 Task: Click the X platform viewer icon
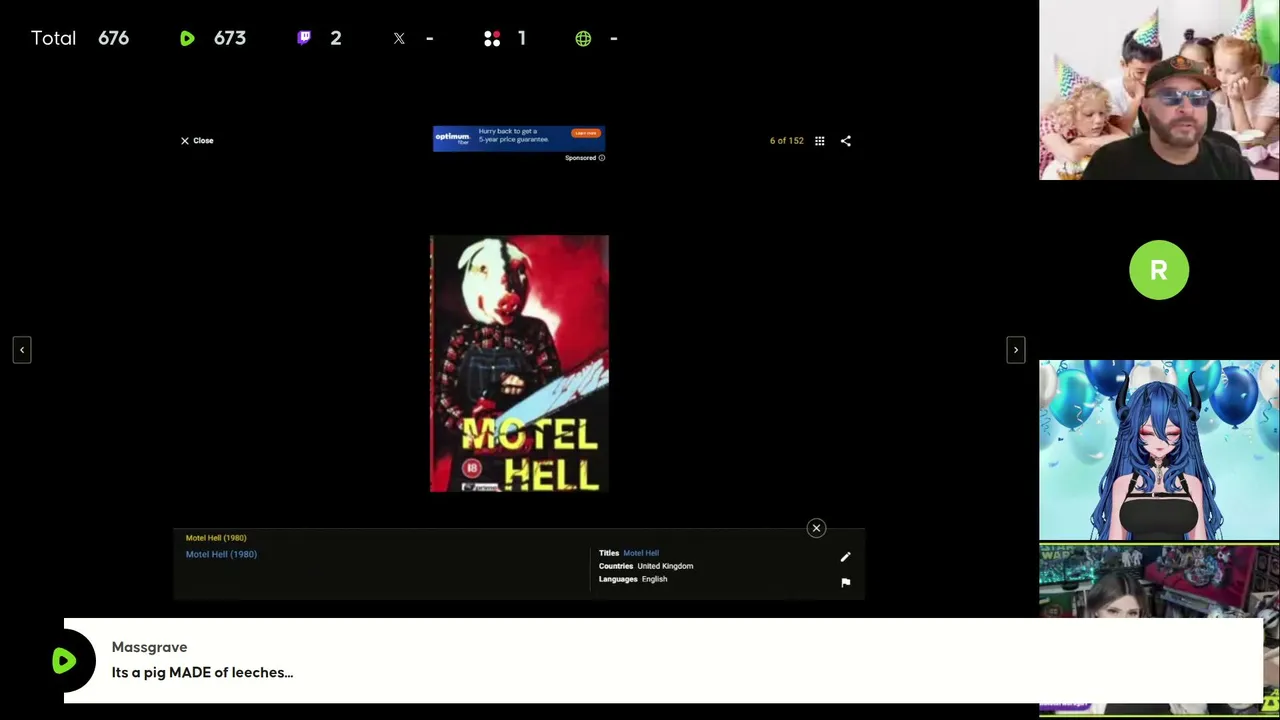click(399, 38)
